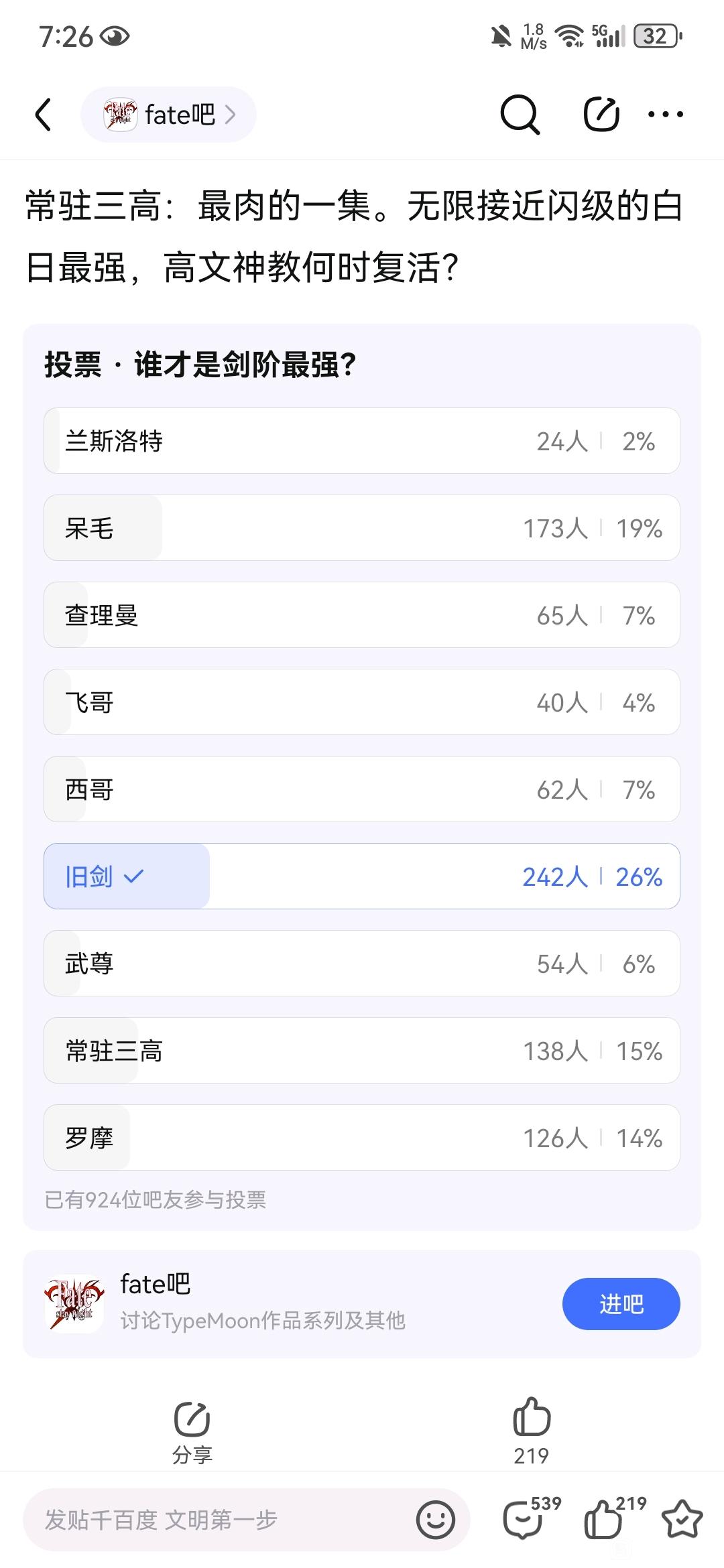
Task: Tap the share-edit icon in header
Action: tap(601, 115)
